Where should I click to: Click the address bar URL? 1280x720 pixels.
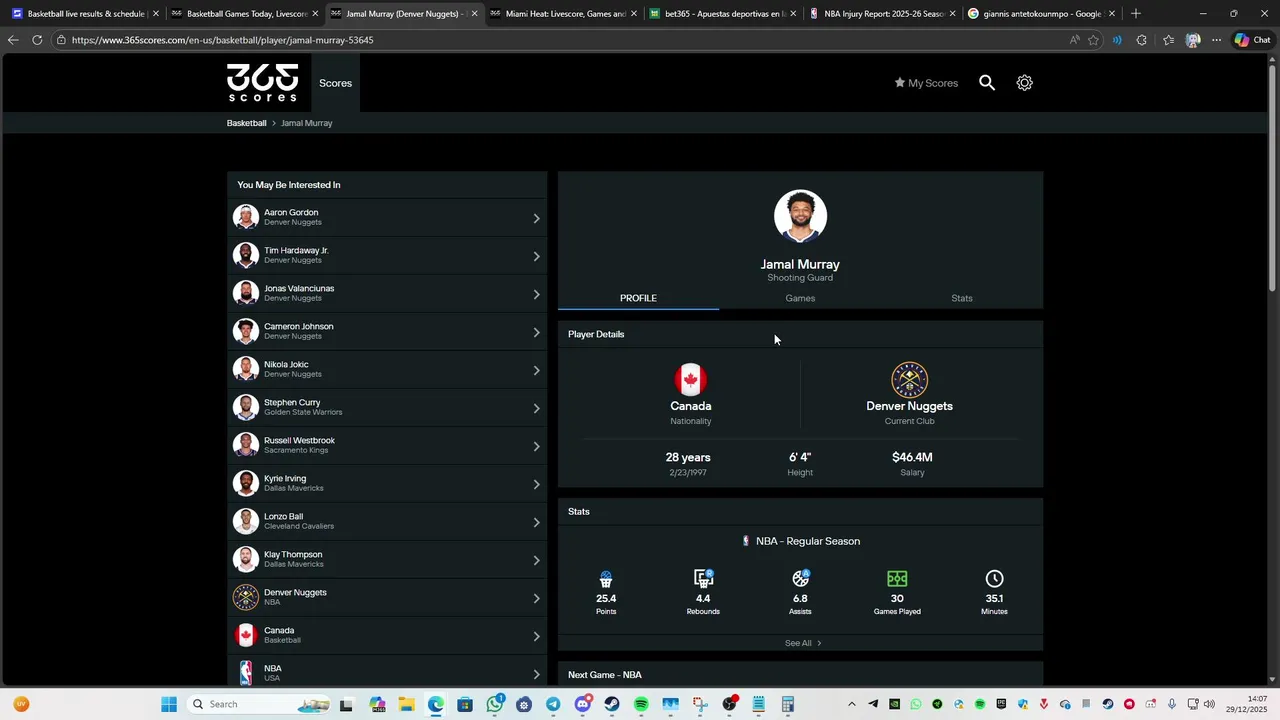[223, 40]
